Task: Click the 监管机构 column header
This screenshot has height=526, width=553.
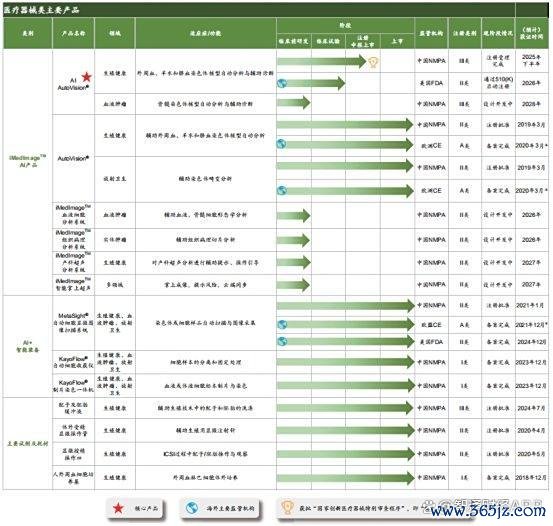Action: [431, 33]
